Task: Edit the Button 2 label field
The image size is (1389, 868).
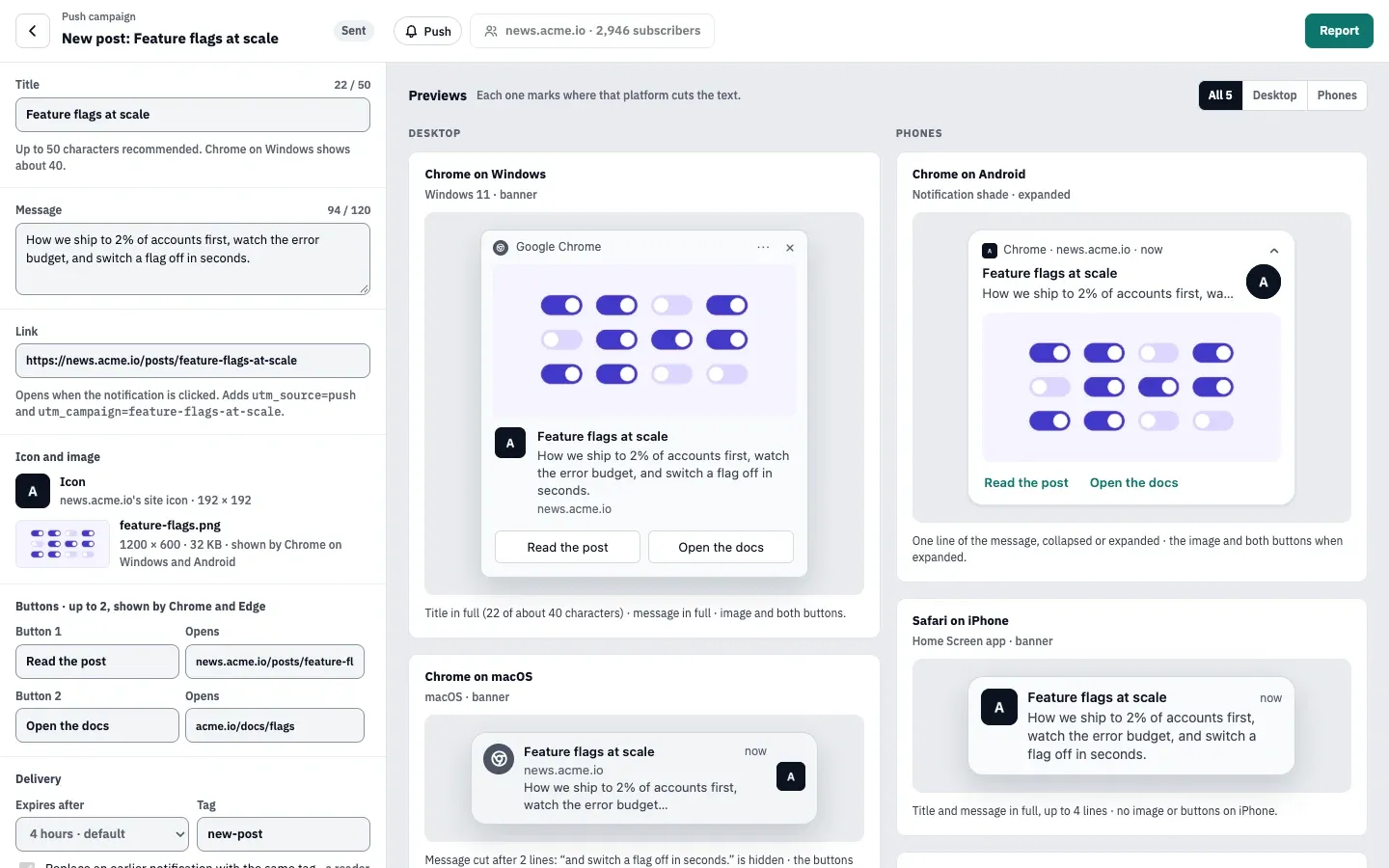Action: [x=97, y=726]
